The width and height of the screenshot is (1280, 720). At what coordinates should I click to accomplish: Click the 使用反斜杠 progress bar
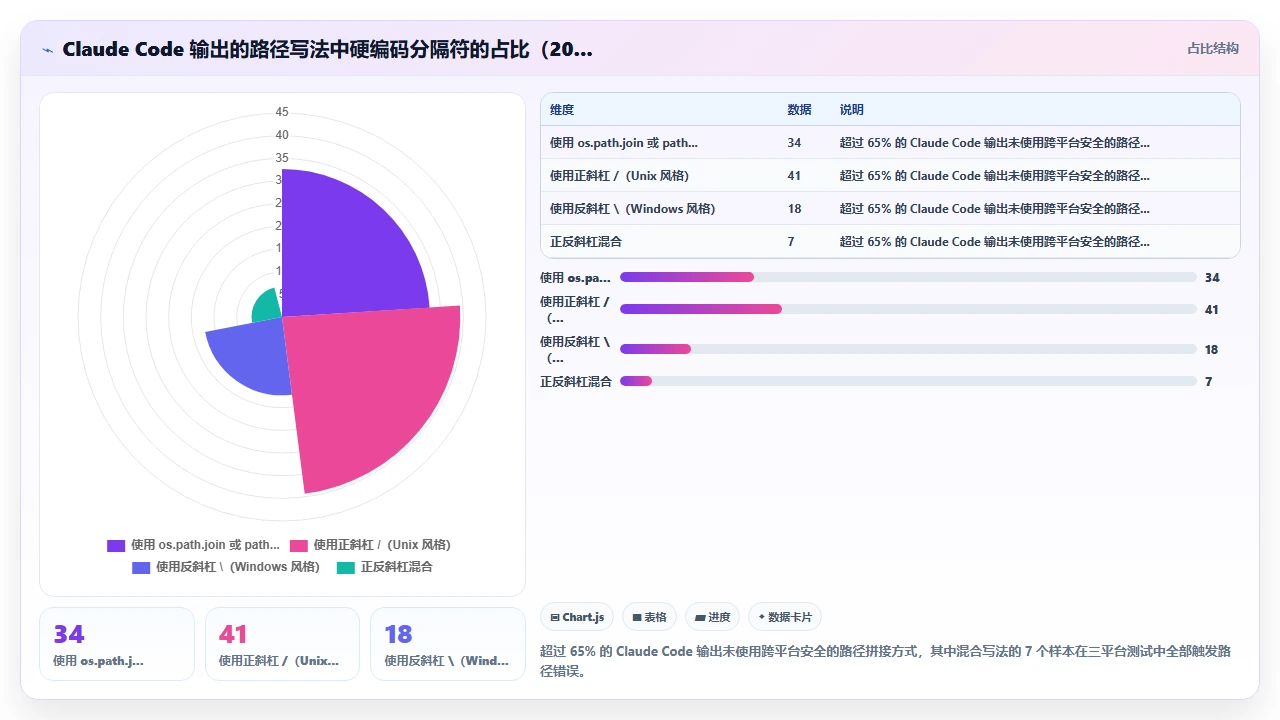[x=908, y=349]
